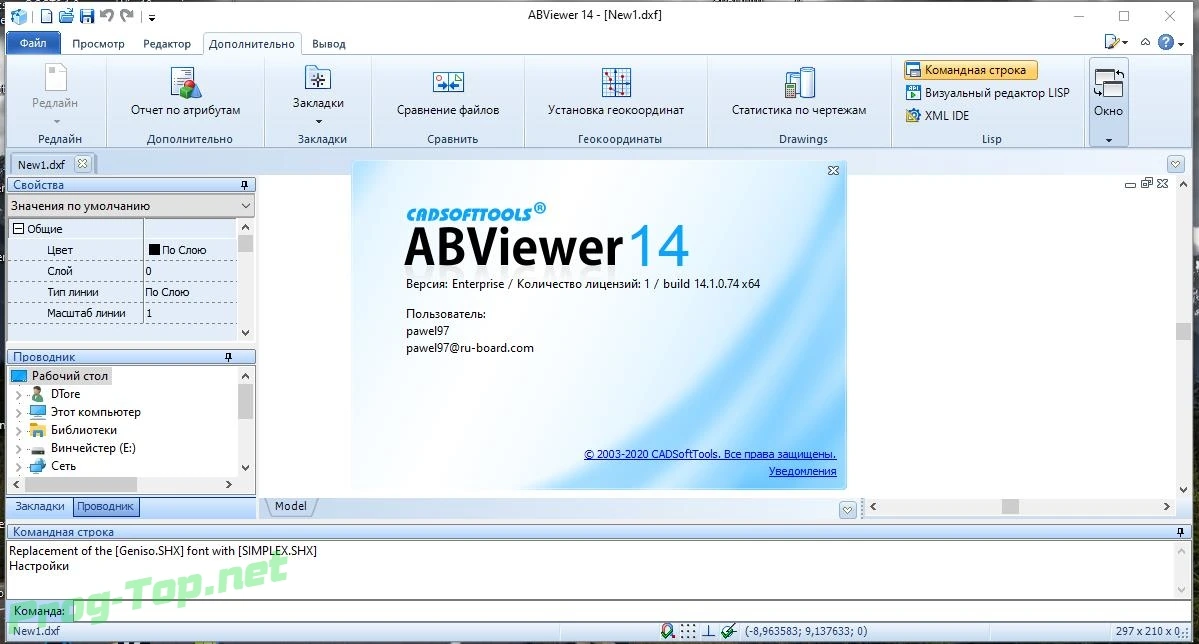Image resolution: width=1199 pixels, height=644 pixels.
Task: Open Отчет по атрибутам report tool
Action: (x=185, y=90)
